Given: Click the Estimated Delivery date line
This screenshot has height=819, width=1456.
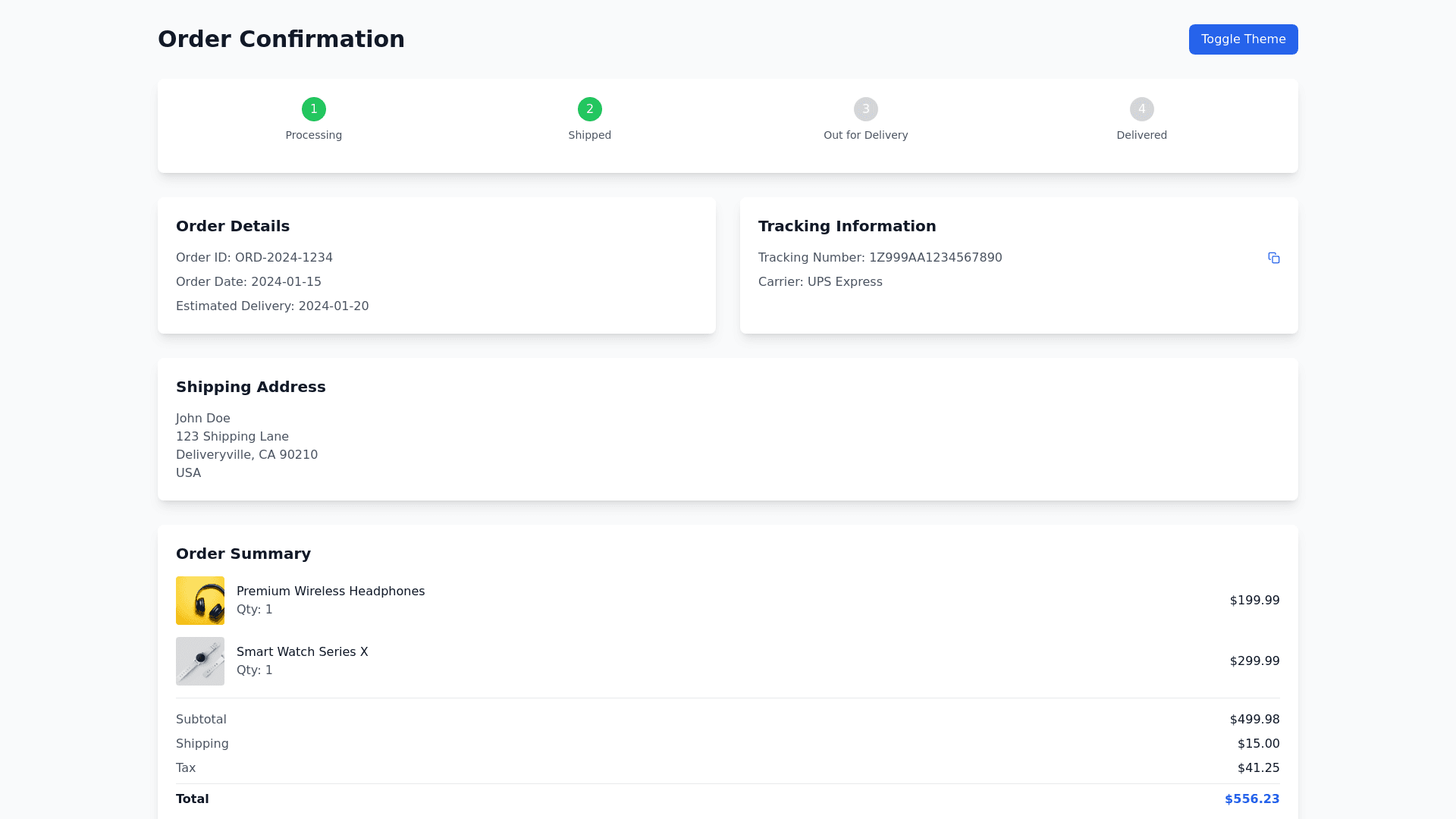Looking at the screenshot, I should [272, 306].
